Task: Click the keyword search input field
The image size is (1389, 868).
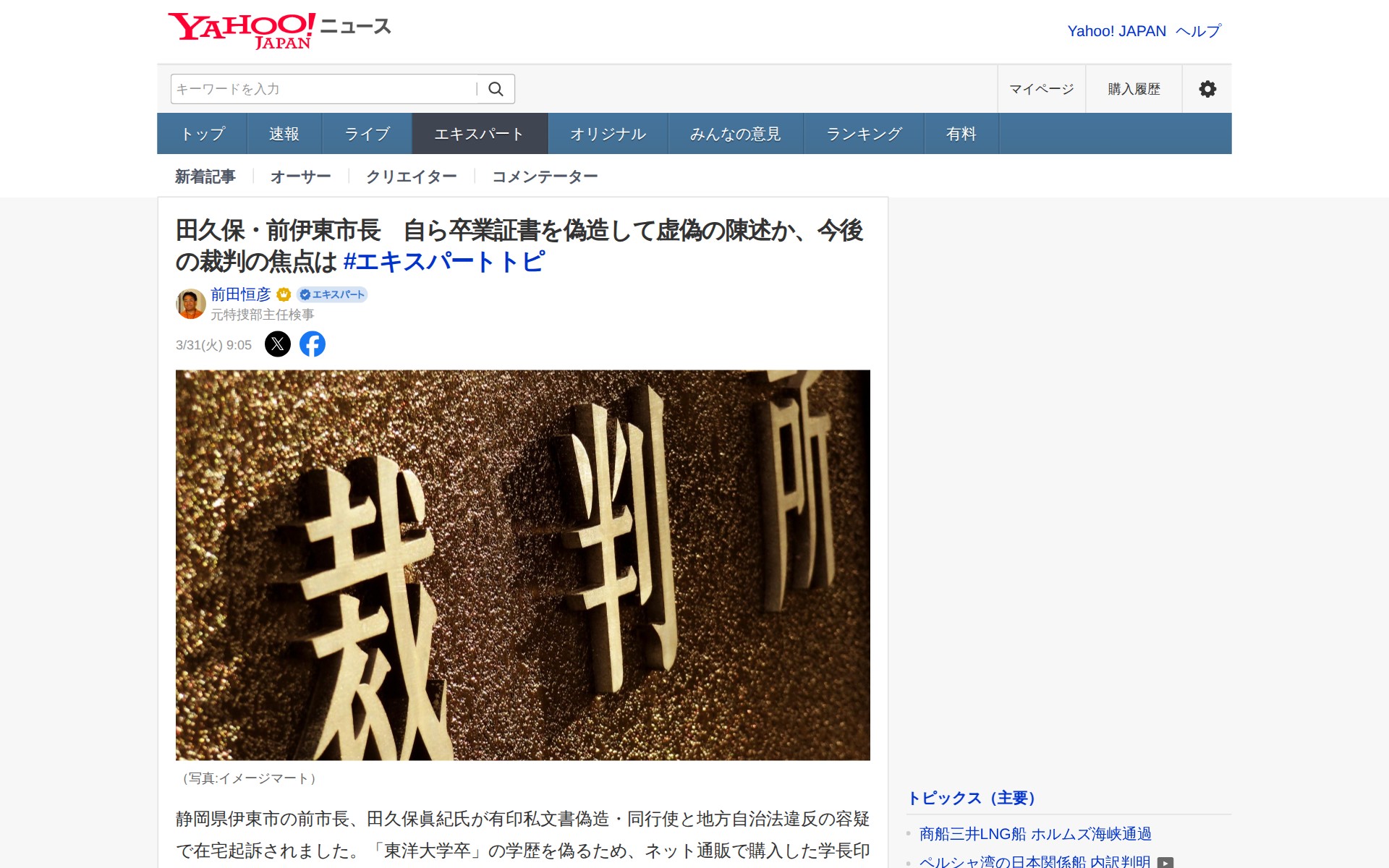Action: click(324, 89)
